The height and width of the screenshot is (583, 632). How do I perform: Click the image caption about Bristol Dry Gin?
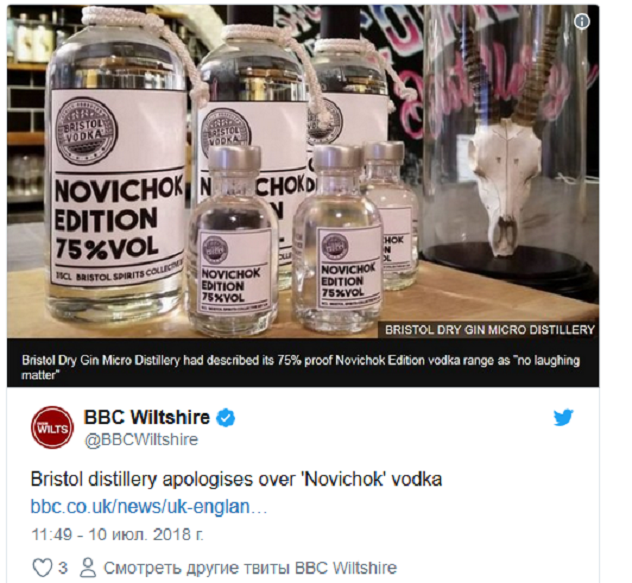tap(300, 367)
